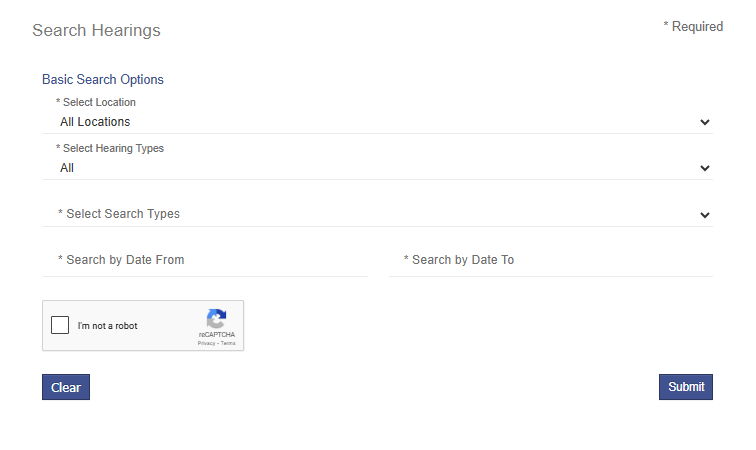Open the reCAPTCHA Privacy link
The height and width of the screenshot is (450, 756).
[206, 343]
